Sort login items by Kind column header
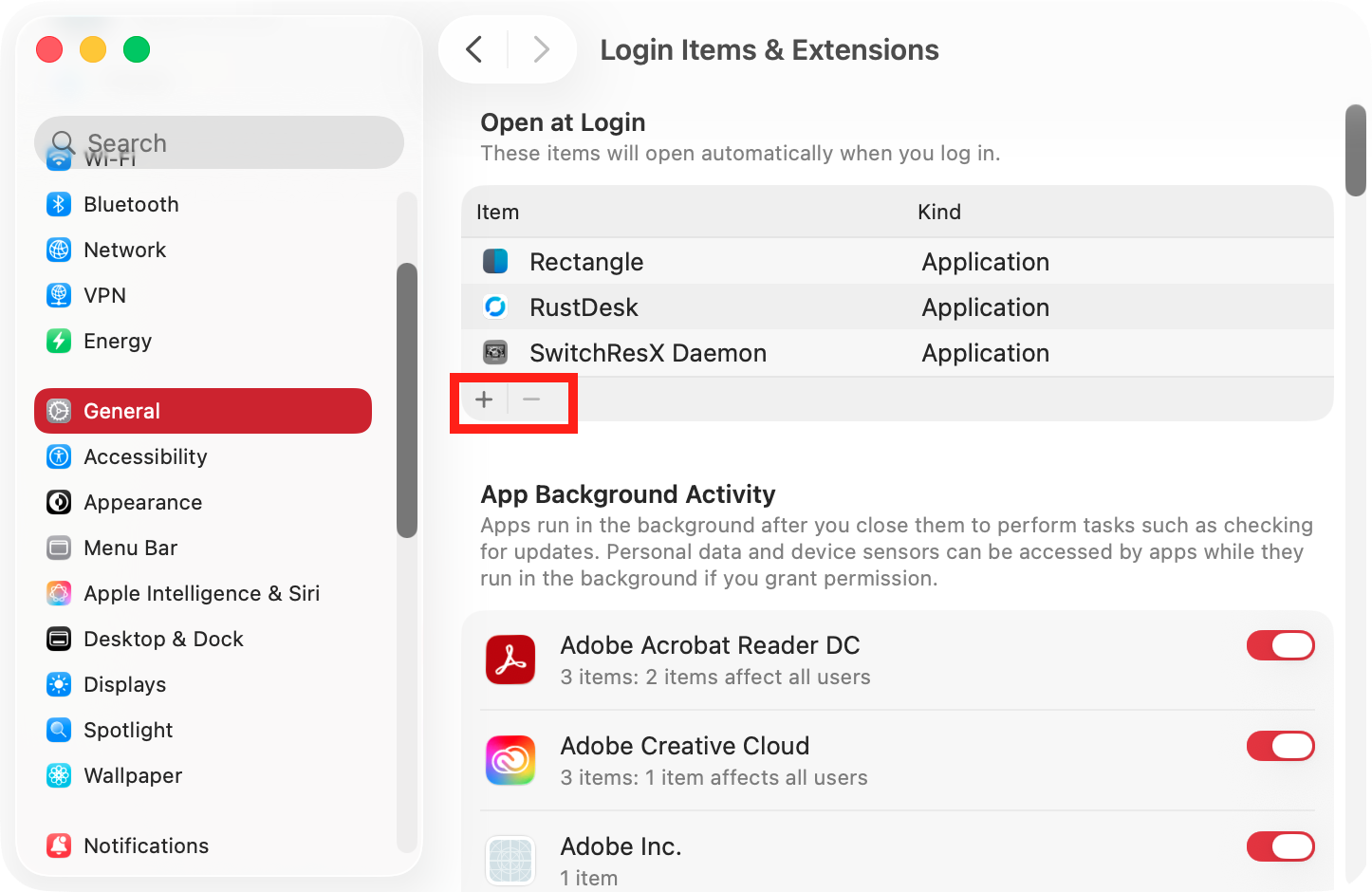 pyautogui.click(x=939, y=212)
